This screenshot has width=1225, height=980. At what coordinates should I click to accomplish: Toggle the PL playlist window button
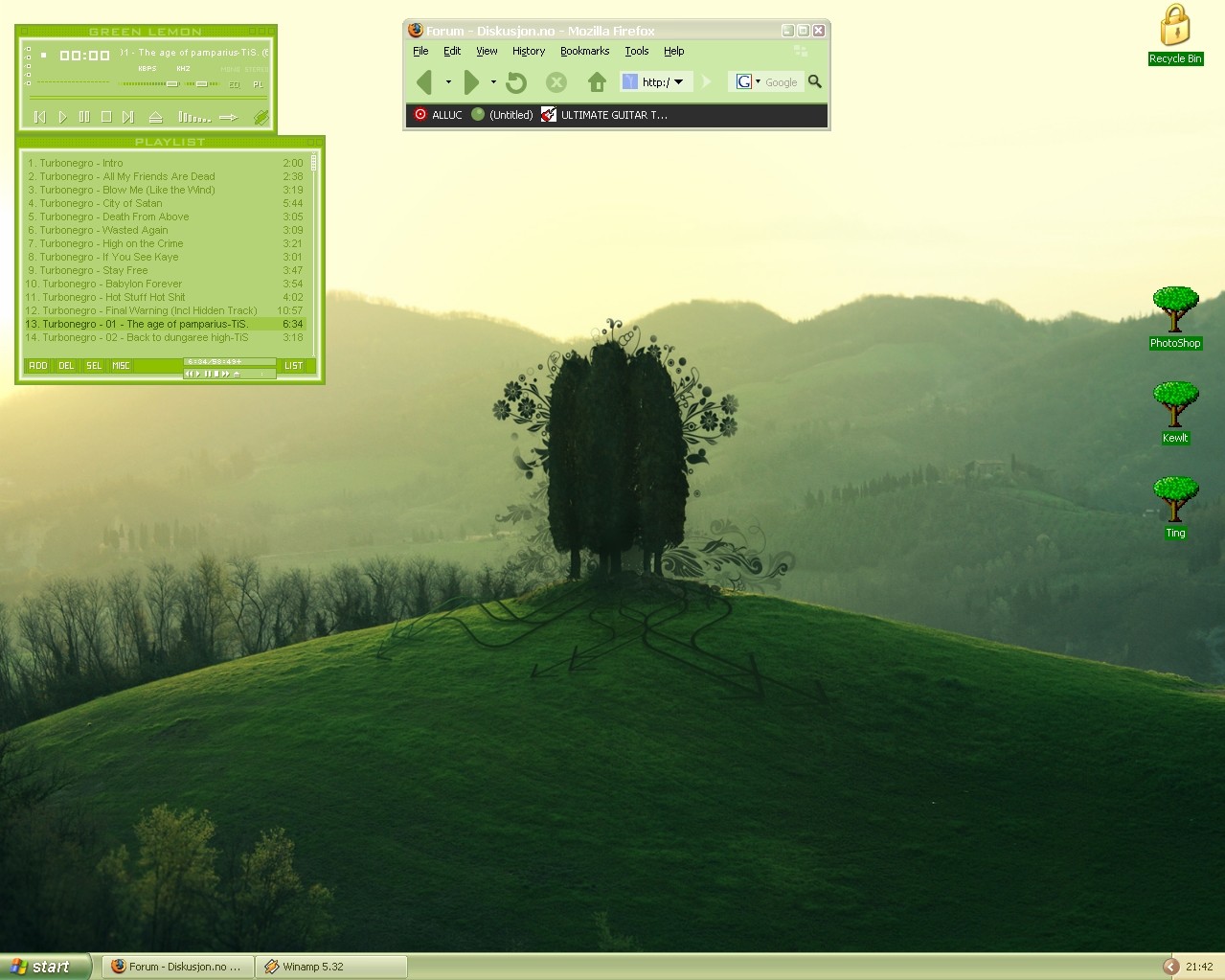(258, 84)
